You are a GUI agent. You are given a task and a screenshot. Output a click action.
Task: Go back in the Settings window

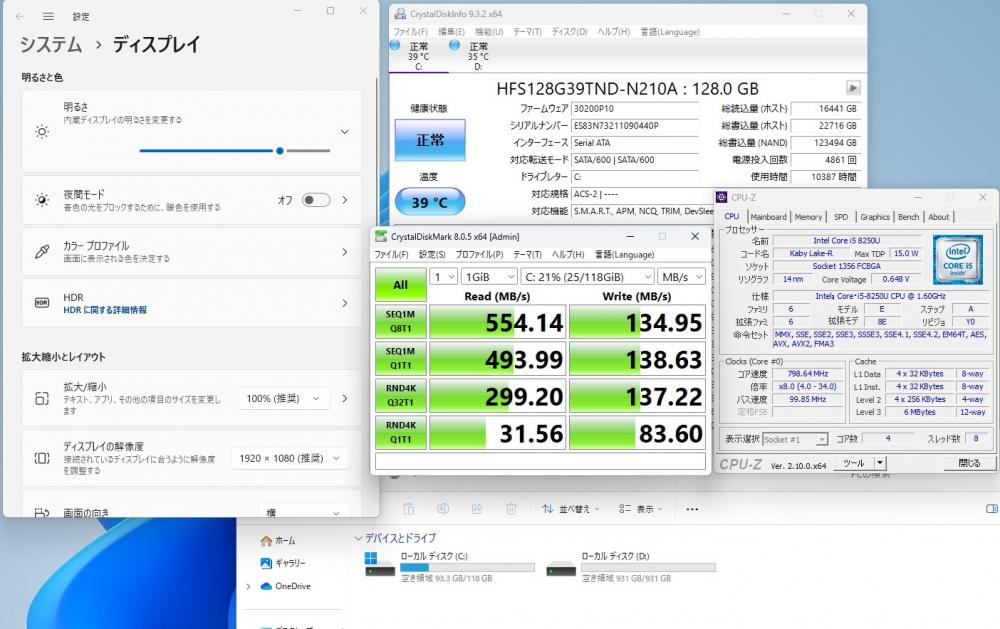pos(19,16)
